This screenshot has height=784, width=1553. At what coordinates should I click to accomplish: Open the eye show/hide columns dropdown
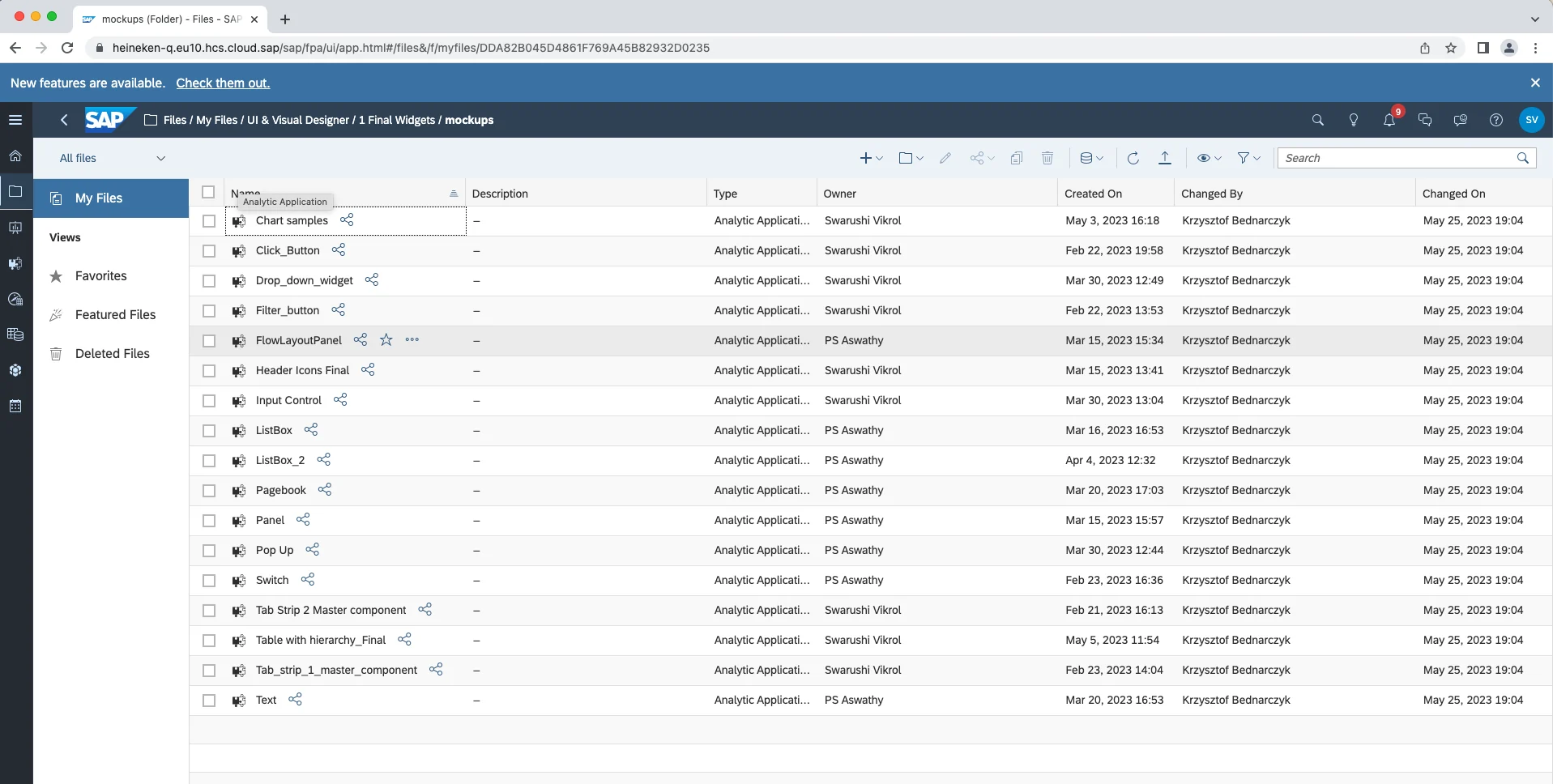(1210, 158)
